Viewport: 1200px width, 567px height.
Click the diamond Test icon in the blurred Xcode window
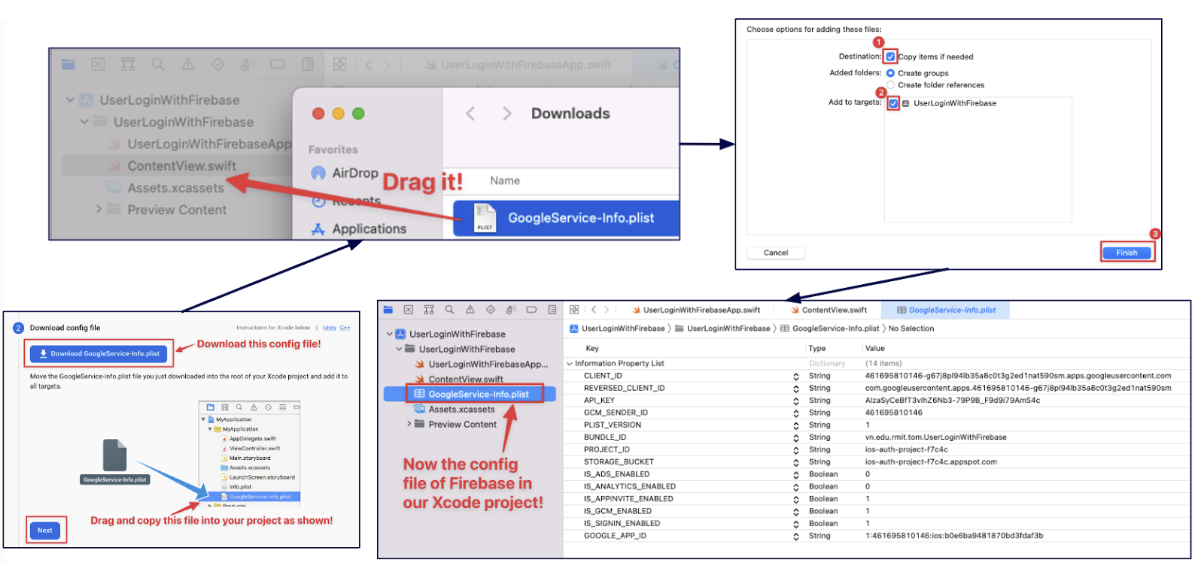pos(219,64)
